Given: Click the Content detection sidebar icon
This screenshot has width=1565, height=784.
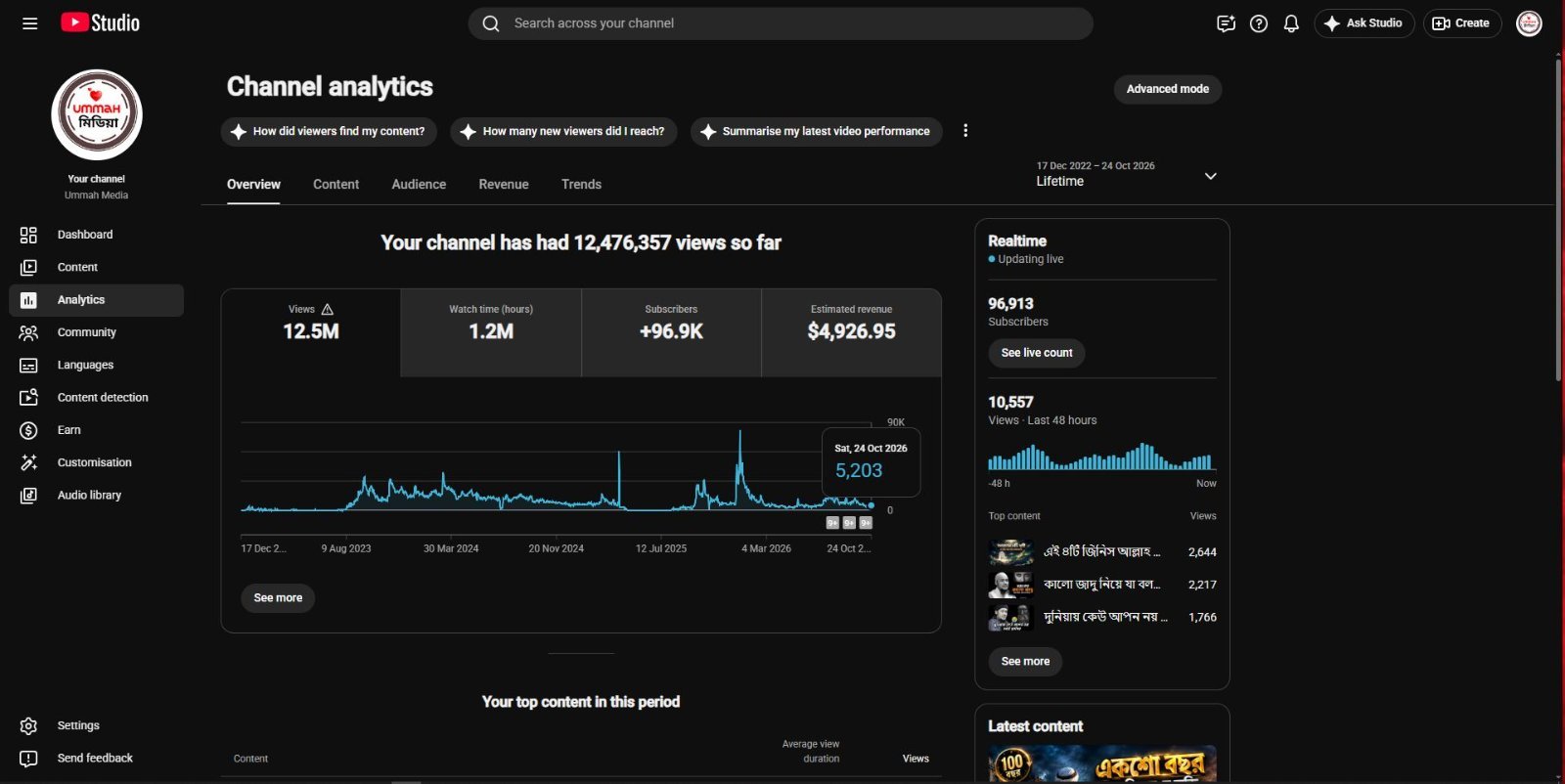Looking at the screenshot, I should [28, 398].
